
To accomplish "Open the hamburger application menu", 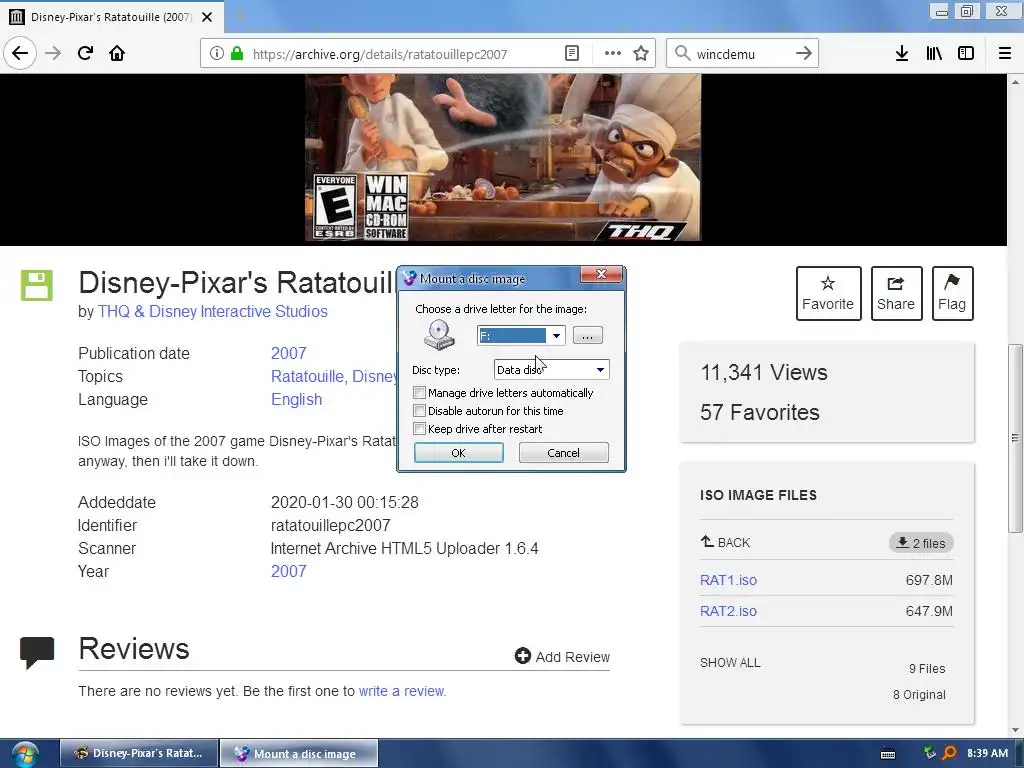I will (x=1005, y=54).
